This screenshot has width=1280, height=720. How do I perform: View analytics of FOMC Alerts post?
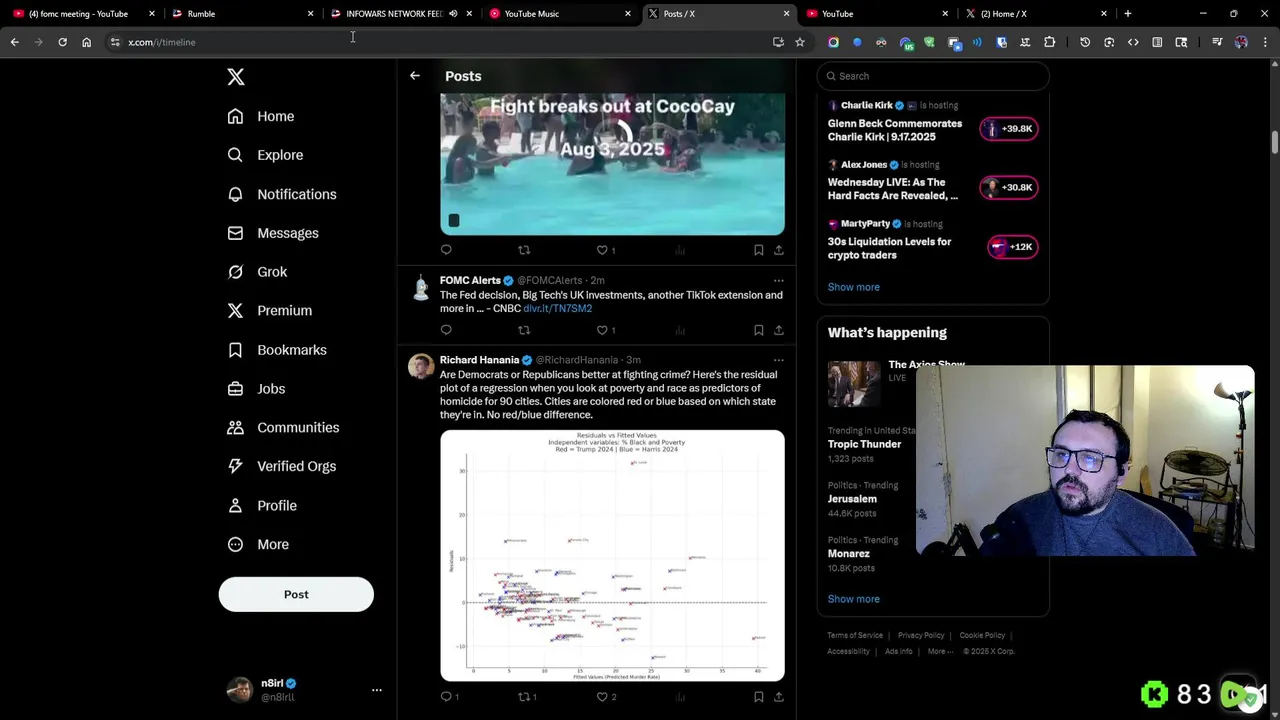pos(680,330)
